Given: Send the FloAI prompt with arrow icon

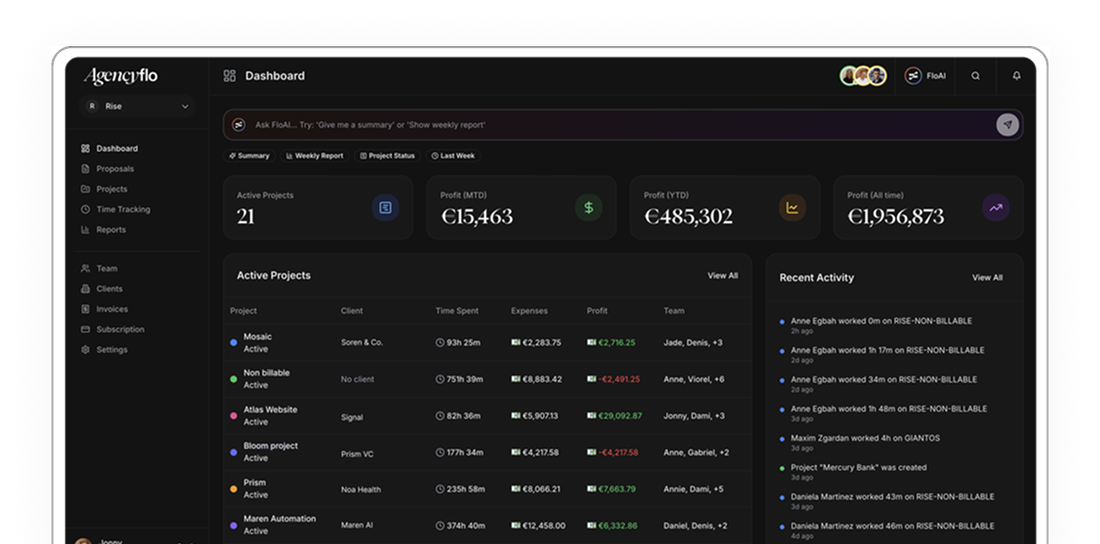Looking at the screenshot, I should (1007, 125).
